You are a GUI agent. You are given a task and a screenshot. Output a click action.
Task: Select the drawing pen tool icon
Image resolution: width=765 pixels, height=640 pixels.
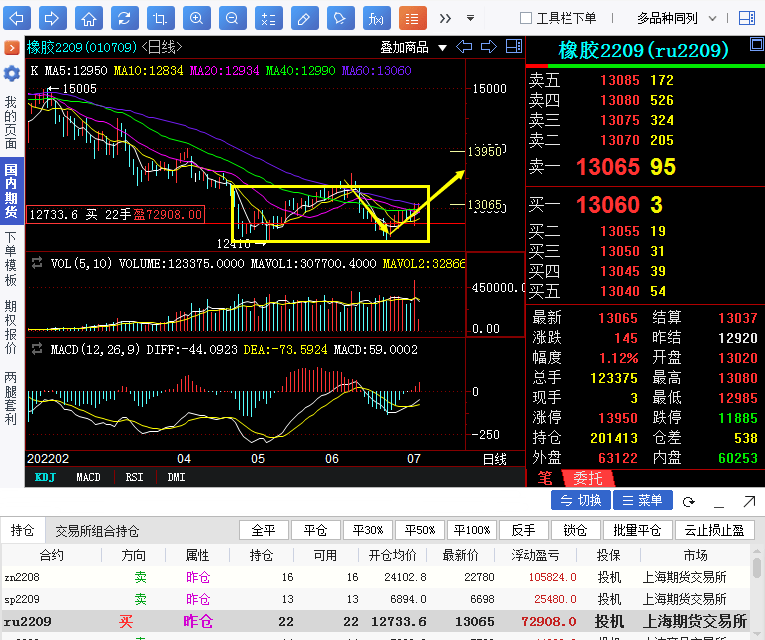[x=304, y=18]
